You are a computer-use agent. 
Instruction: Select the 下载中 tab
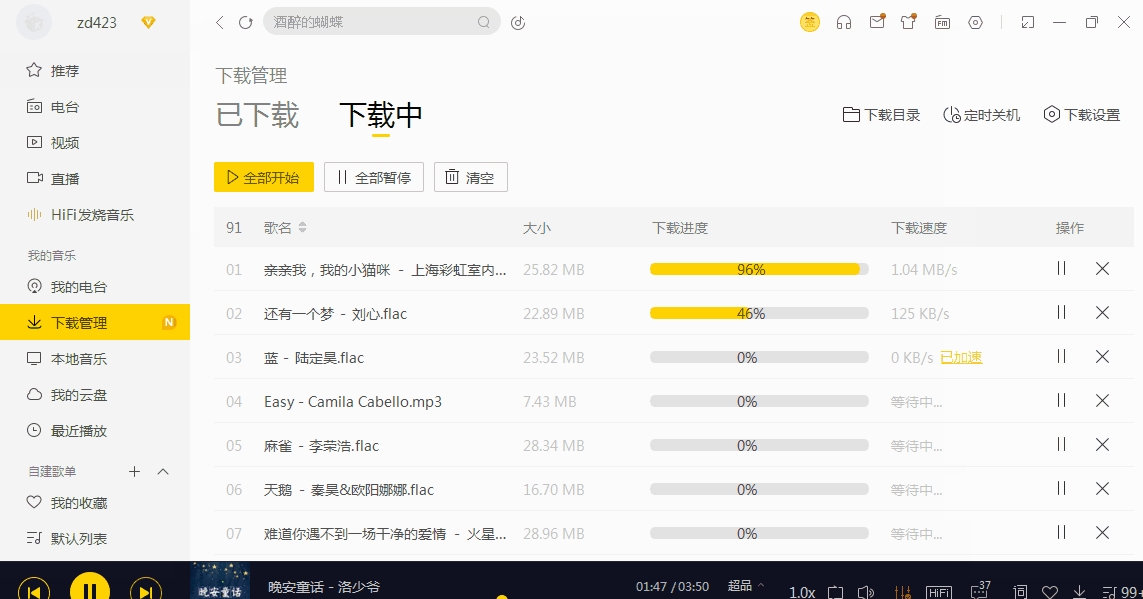tap(381, 115)
